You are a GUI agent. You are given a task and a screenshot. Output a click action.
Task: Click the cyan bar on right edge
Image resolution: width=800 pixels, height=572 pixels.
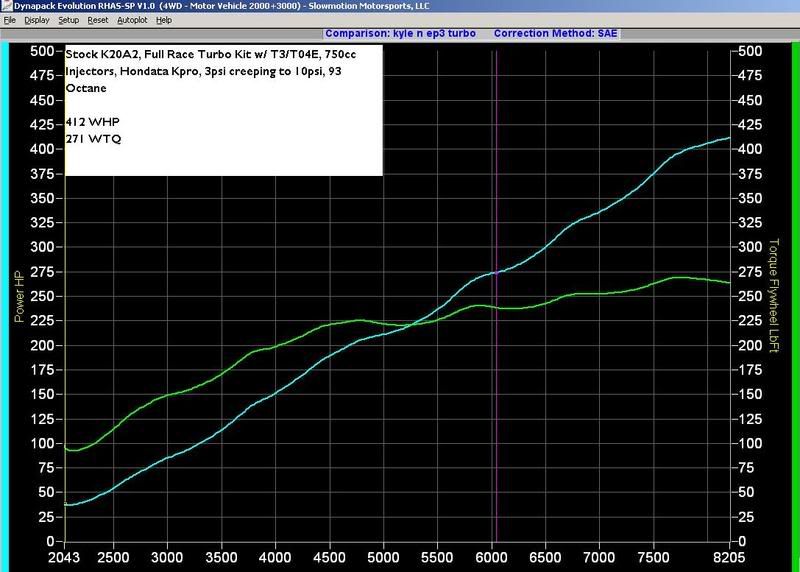tap(794, 300)
